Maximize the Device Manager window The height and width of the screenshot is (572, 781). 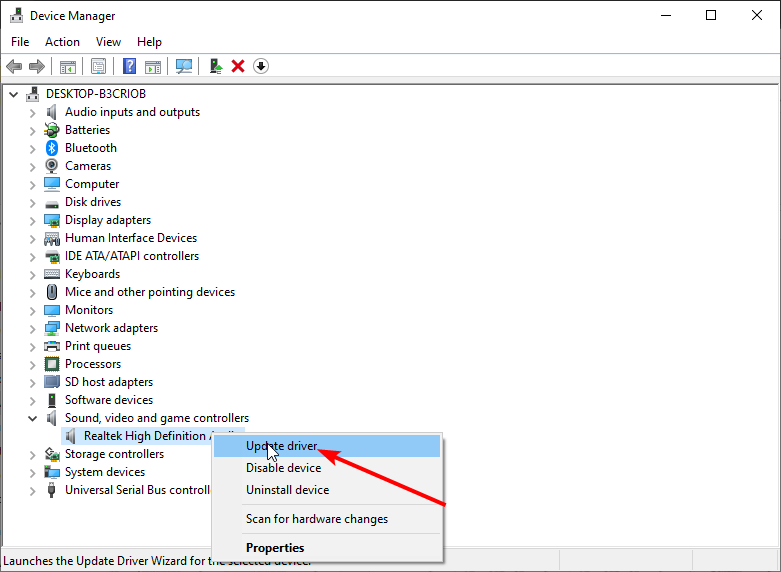[x=711, y=15]
